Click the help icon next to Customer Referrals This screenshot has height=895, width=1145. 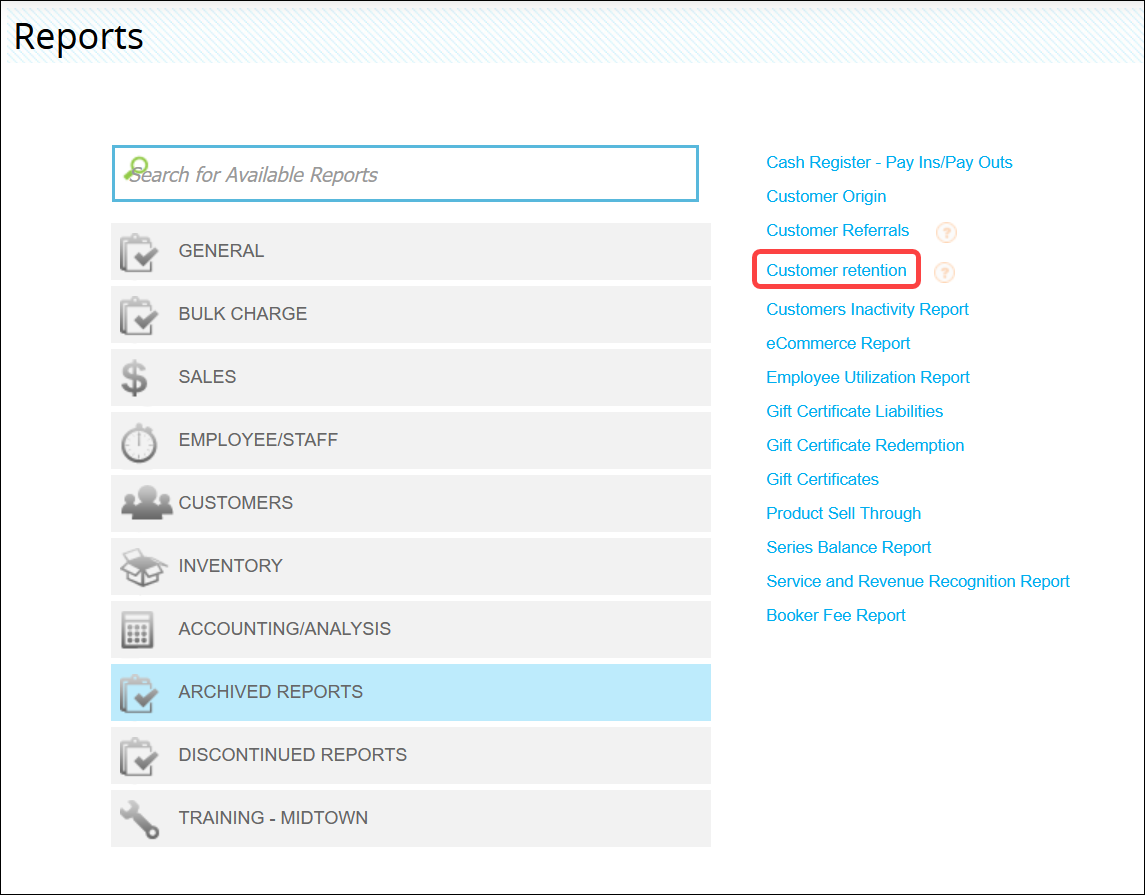click(946, 232)
